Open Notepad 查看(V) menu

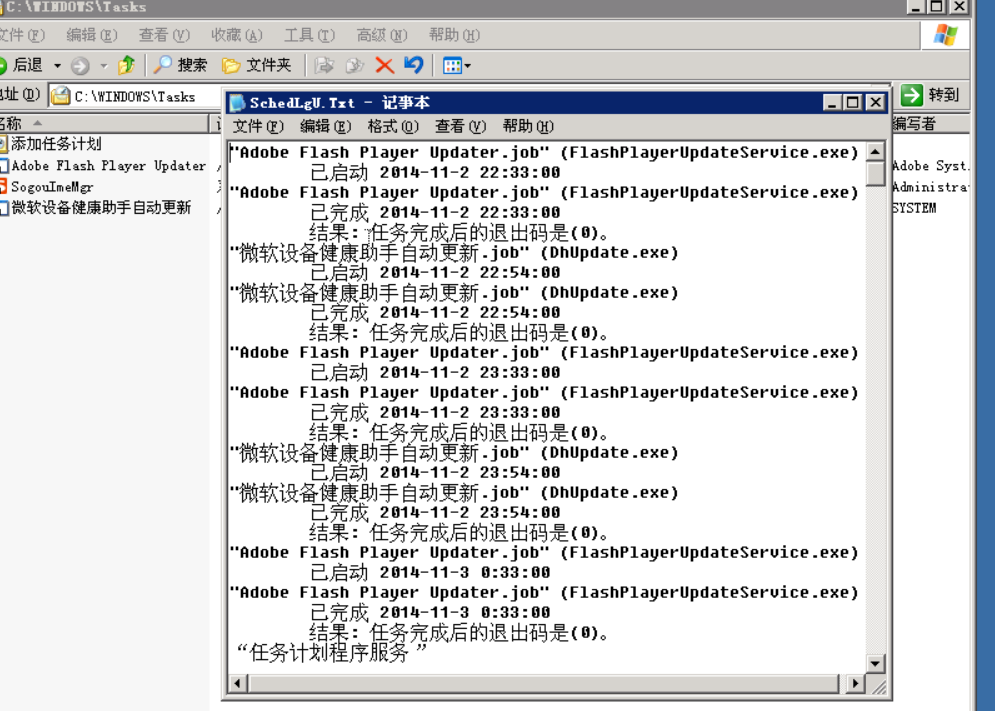tap(460, 126)
